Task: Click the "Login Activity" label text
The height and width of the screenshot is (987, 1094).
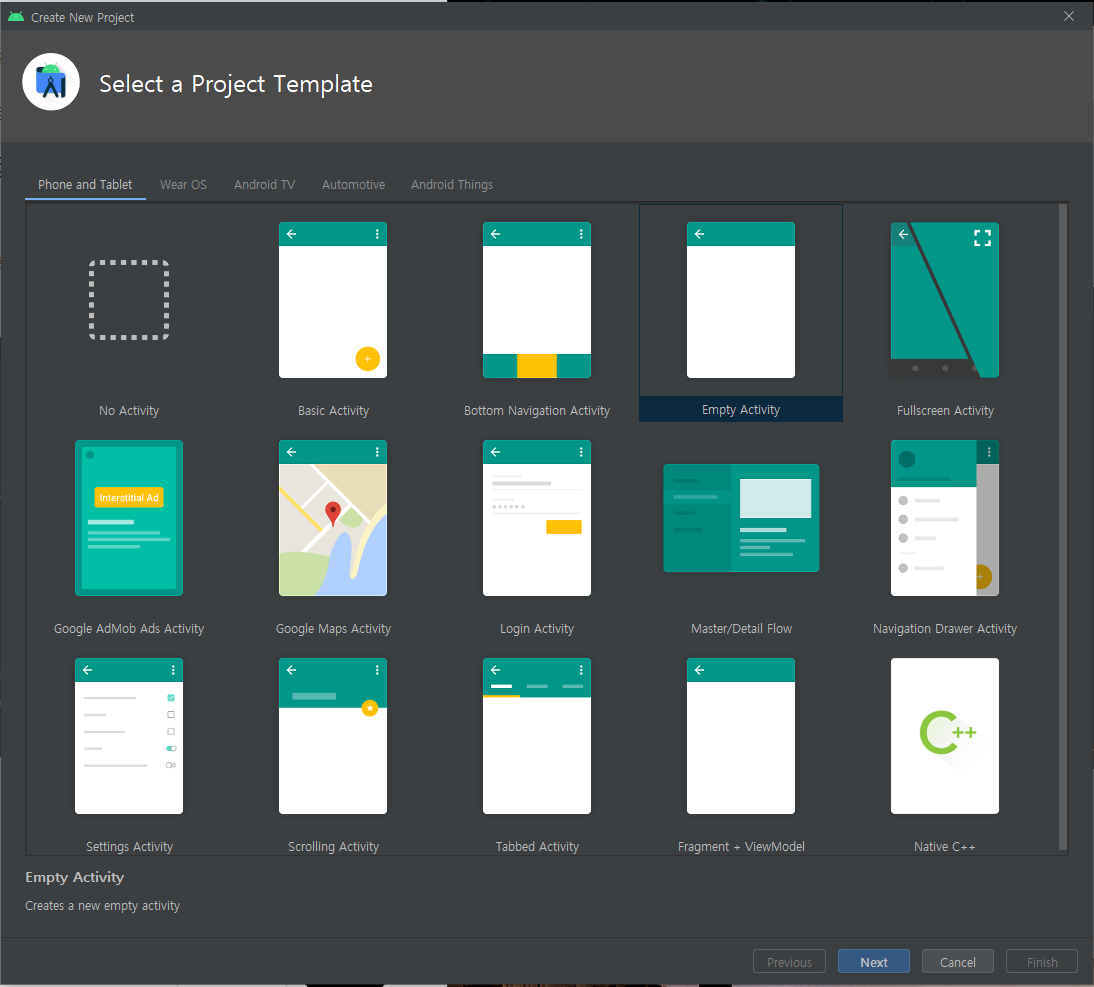Action: point(537,628)
